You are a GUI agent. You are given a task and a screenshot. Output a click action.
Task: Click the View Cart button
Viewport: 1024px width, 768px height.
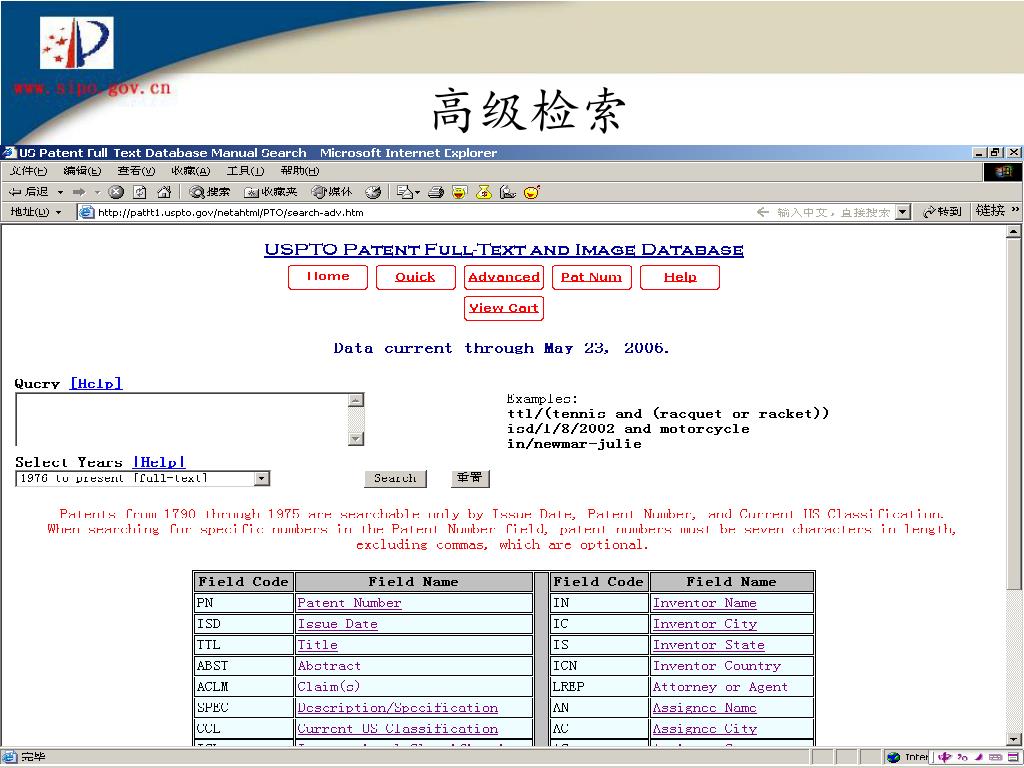click(x=504, y=308)
